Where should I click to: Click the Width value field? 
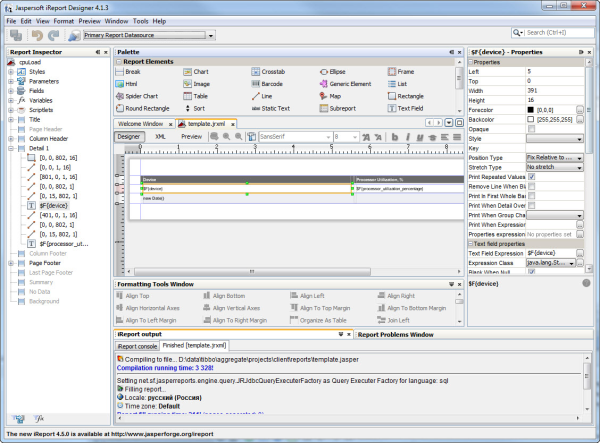pyautogui.click(x=555, y=91)
